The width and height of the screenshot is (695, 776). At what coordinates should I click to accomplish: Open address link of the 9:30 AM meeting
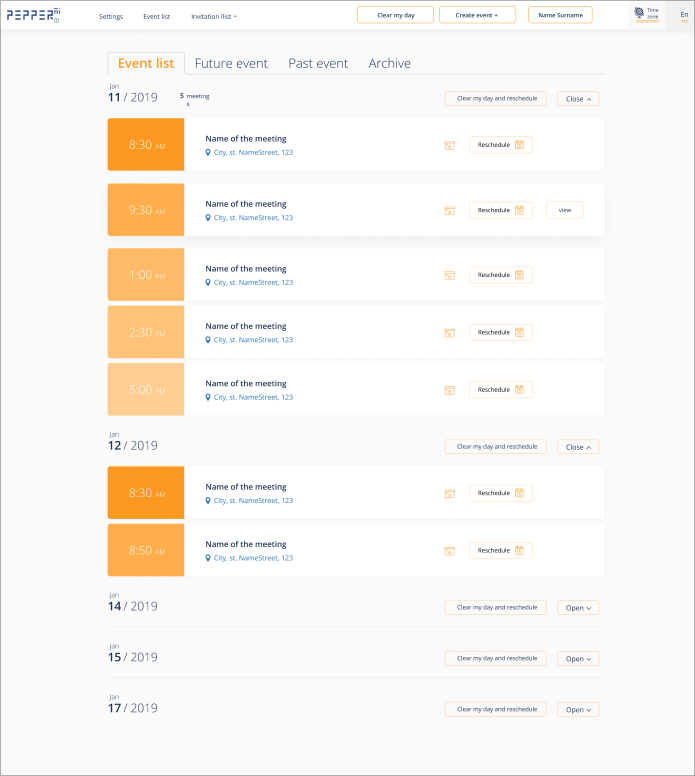click(253, 218)
